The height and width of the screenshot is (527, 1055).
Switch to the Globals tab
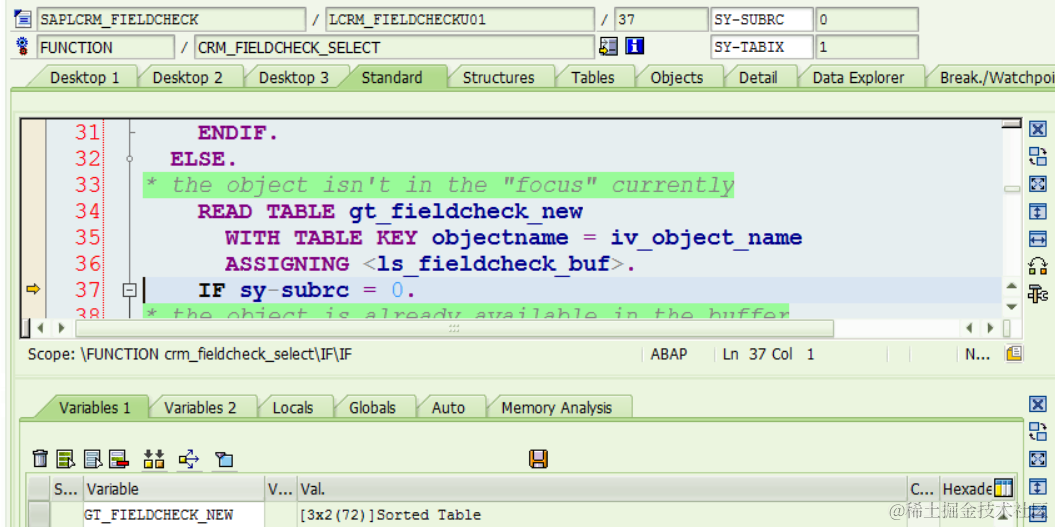click(372, 408)
